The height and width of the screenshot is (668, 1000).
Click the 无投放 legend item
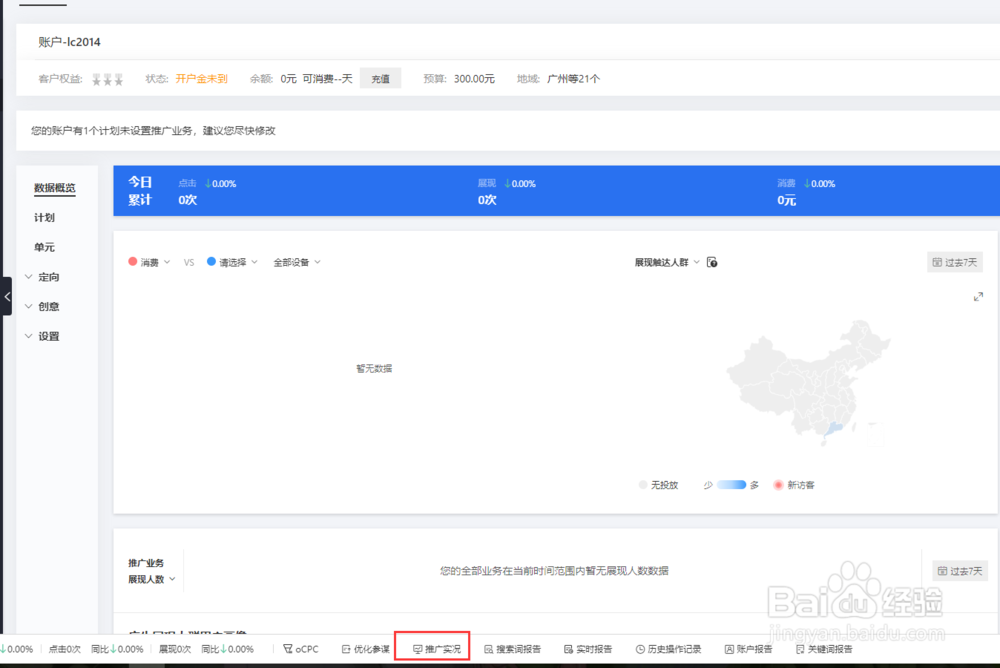point(659,485)
